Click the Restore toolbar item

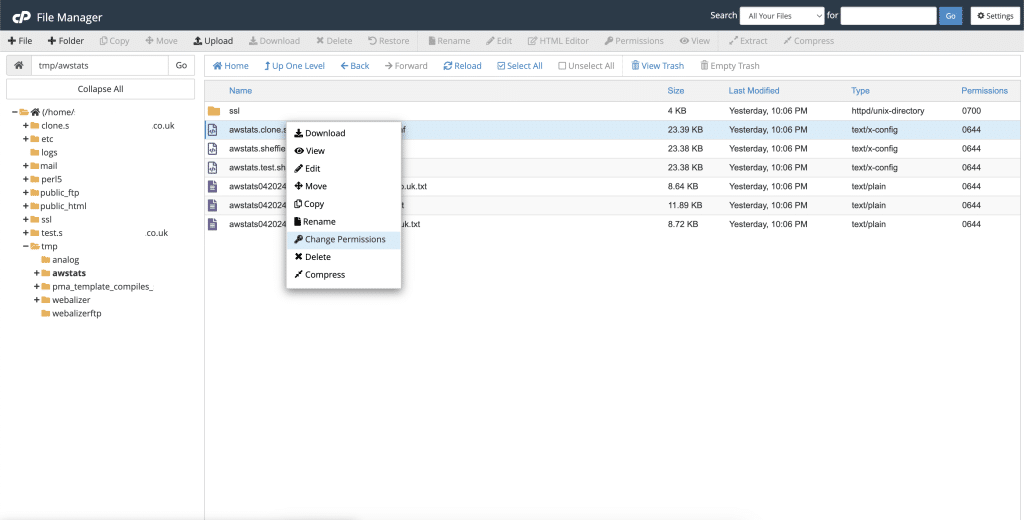389,41
